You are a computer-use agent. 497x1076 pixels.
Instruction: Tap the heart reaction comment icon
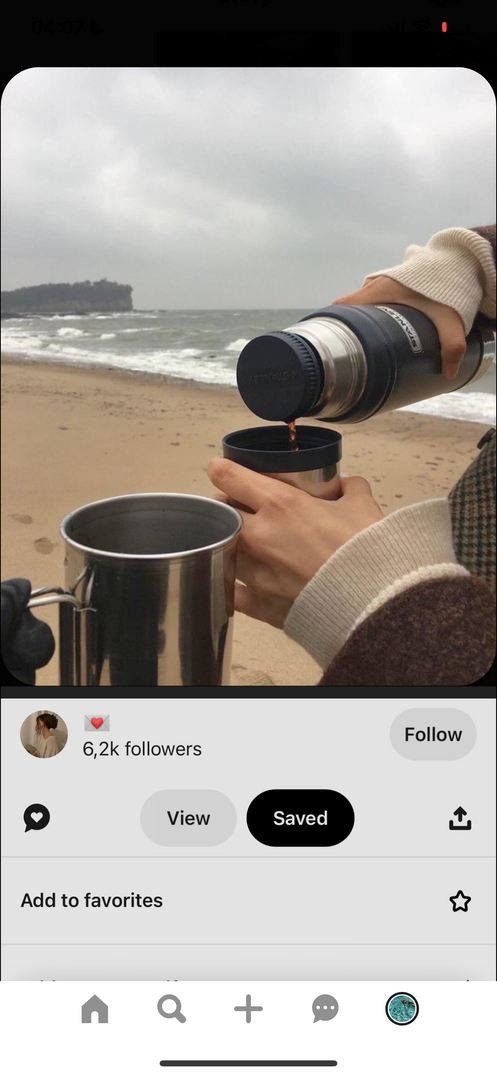coord(37,817)
